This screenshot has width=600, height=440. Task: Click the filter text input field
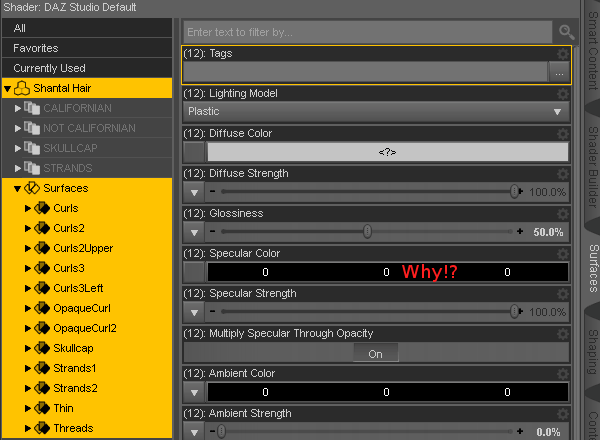368,32
